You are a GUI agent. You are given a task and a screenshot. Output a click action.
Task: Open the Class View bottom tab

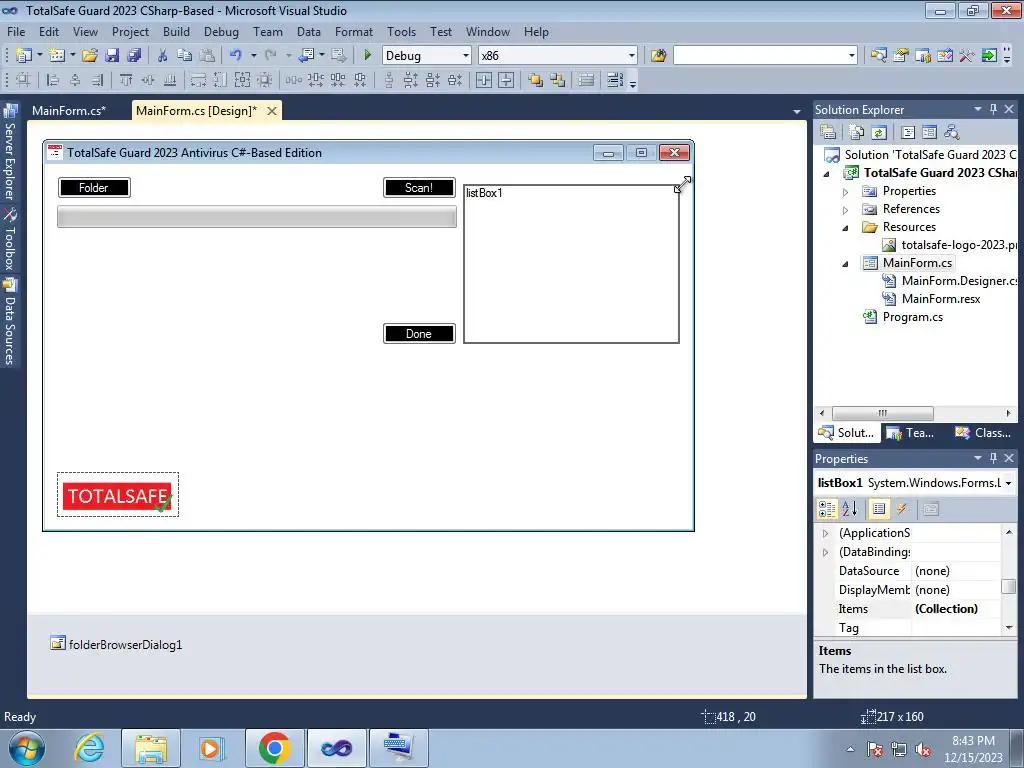tap(984, 433)
